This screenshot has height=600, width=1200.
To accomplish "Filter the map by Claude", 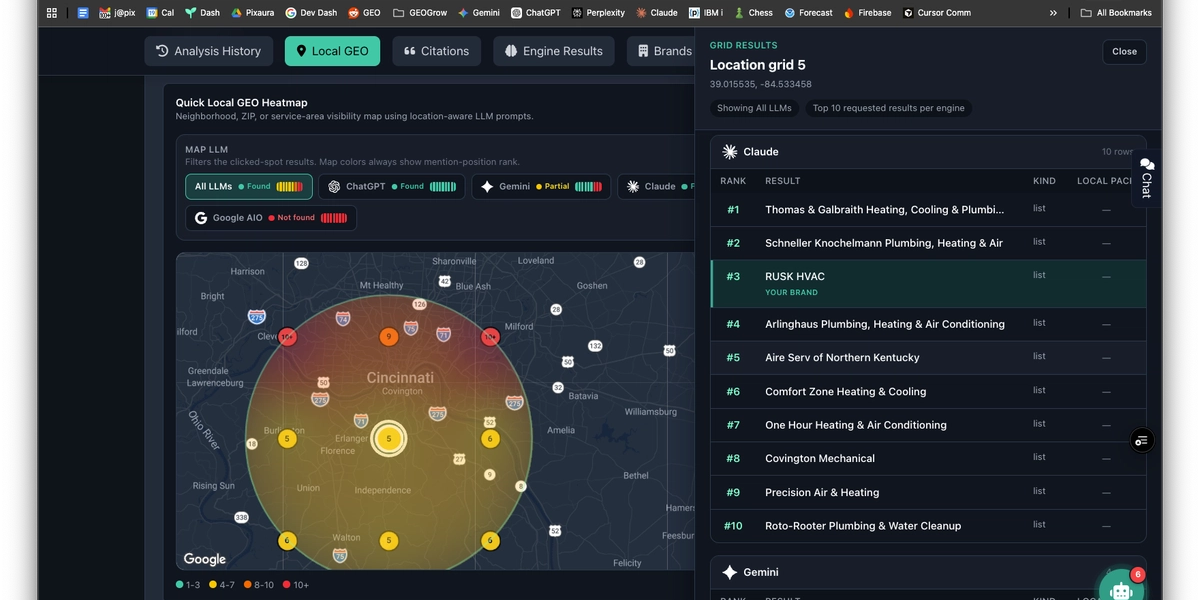I will [x=656, y=186].
